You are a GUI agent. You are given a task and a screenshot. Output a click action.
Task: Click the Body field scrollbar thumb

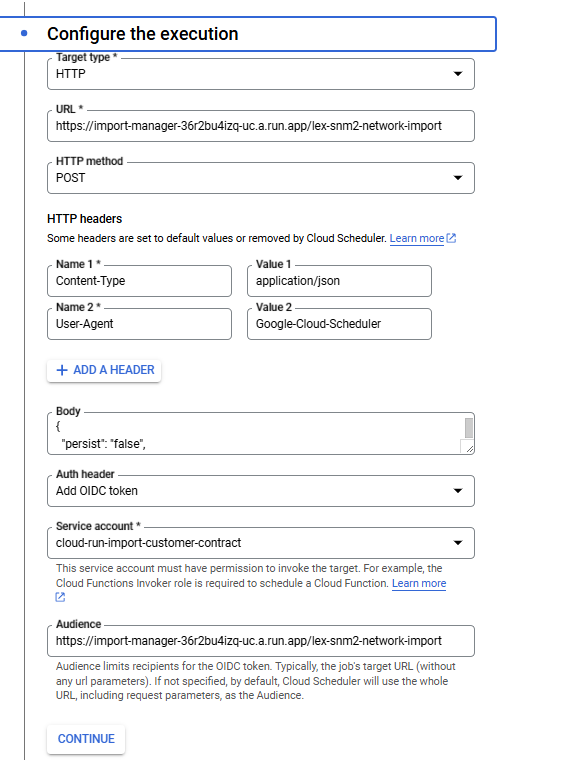click(x=469, y=428)
